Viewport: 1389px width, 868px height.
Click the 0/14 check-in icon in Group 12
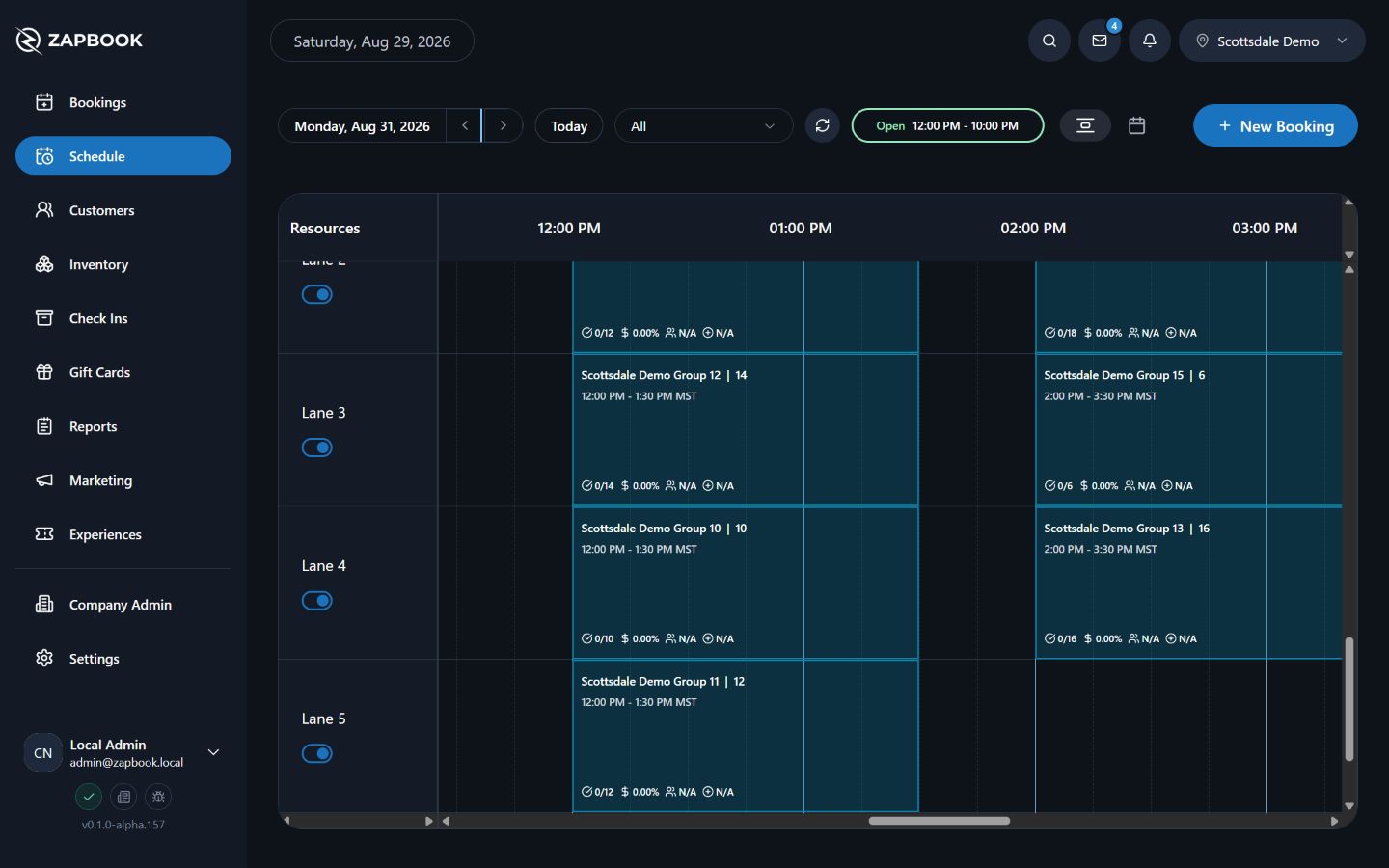pos(586,486)
